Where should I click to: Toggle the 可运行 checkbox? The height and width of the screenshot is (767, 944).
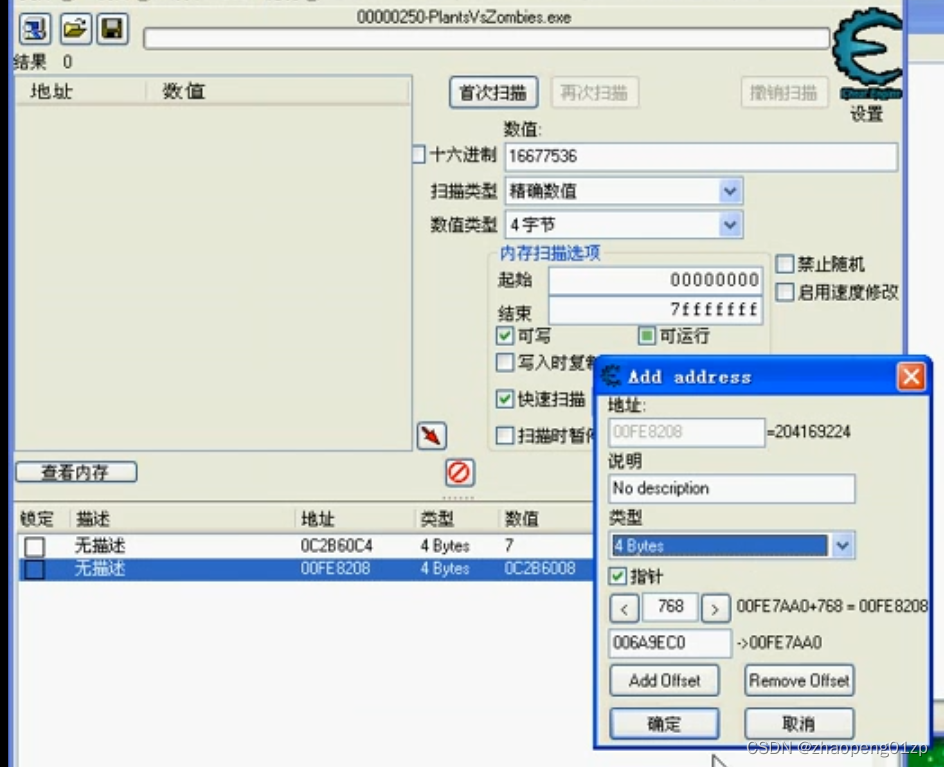[x=647, y=335]
